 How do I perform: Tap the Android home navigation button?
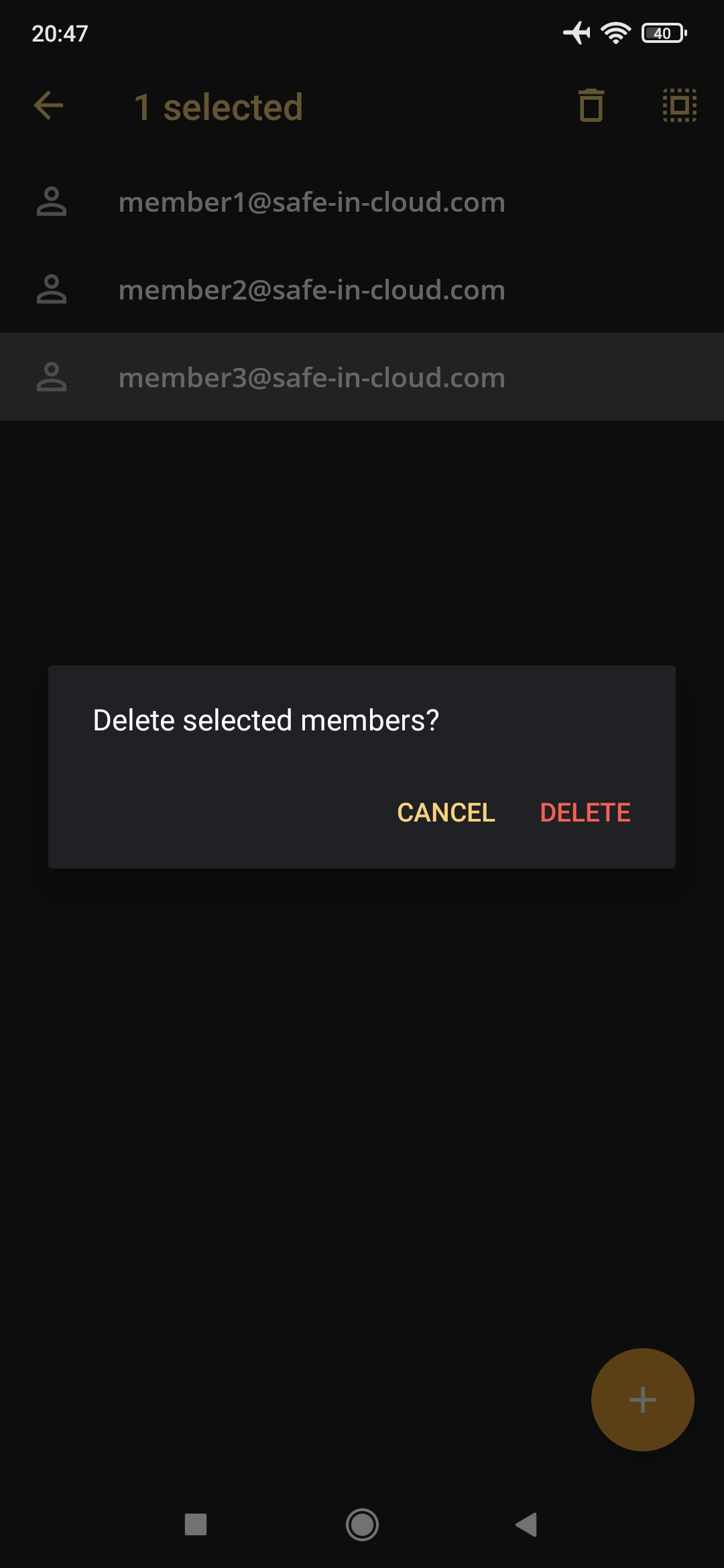pos(362,1524)
